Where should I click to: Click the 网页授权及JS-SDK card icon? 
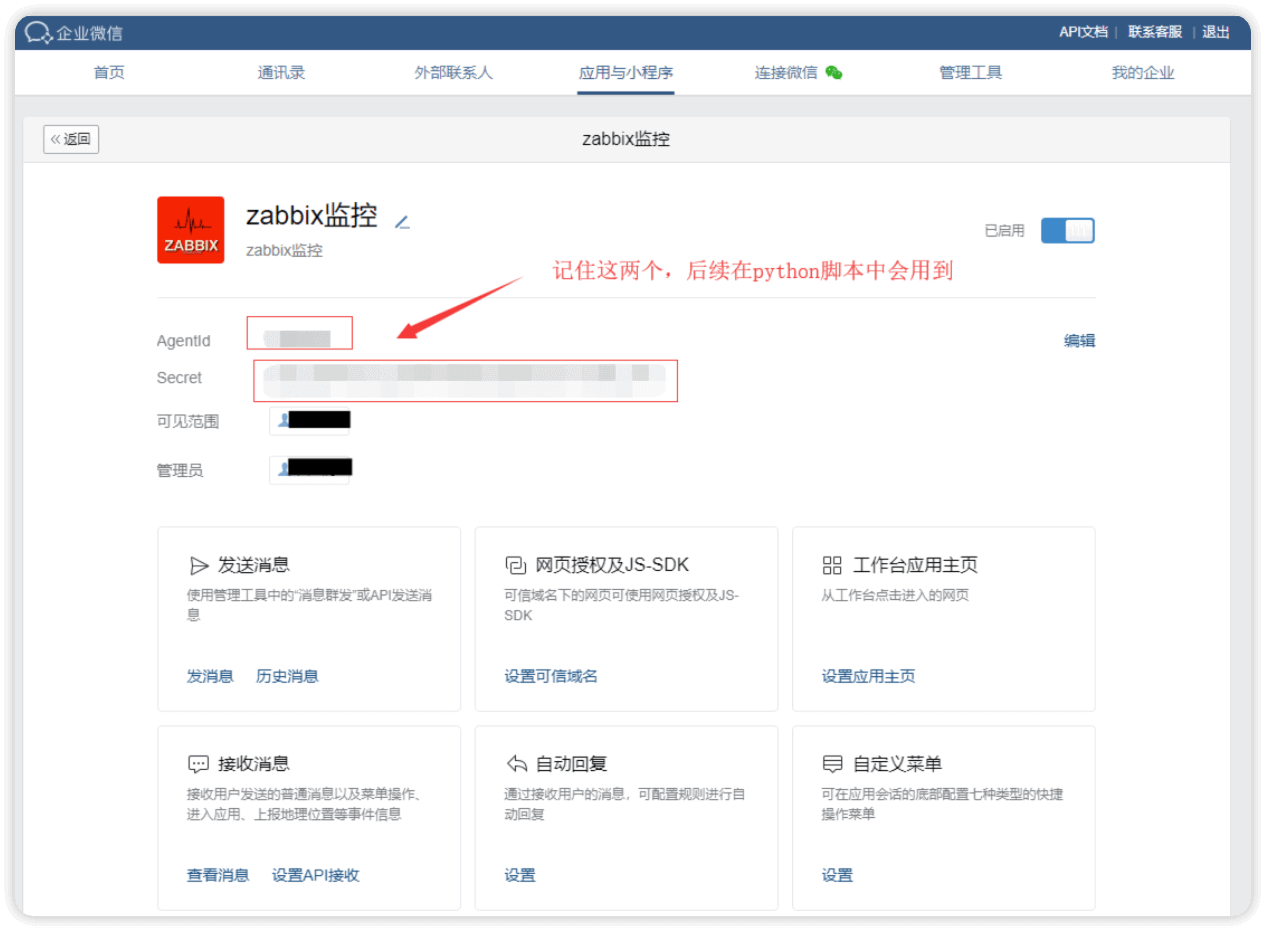pos(515,566)
